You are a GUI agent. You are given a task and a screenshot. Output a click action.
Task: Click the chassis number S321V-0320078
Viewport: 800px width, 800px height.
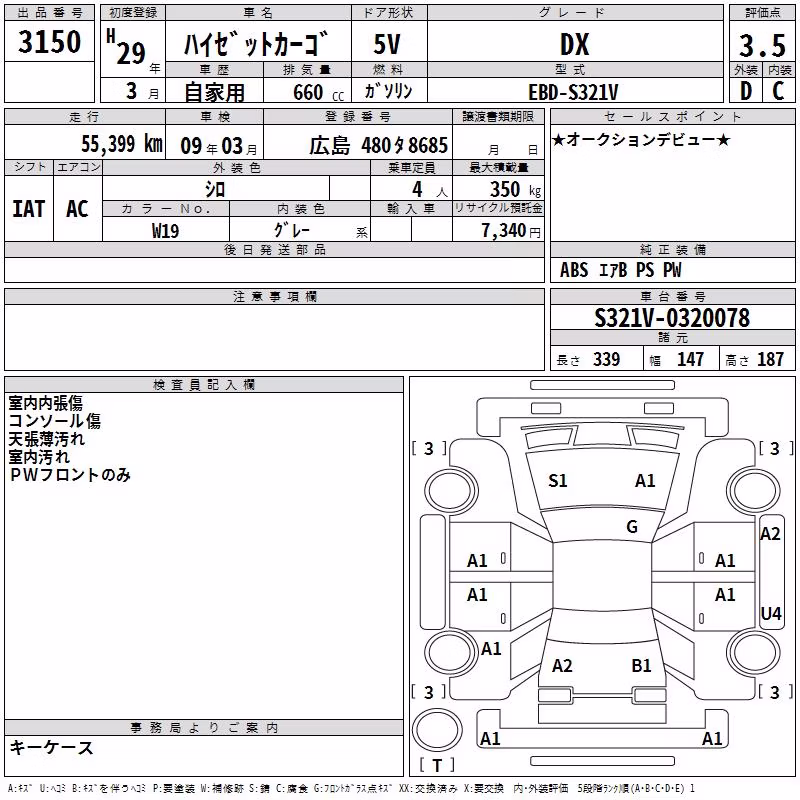(x=672, y=317)
